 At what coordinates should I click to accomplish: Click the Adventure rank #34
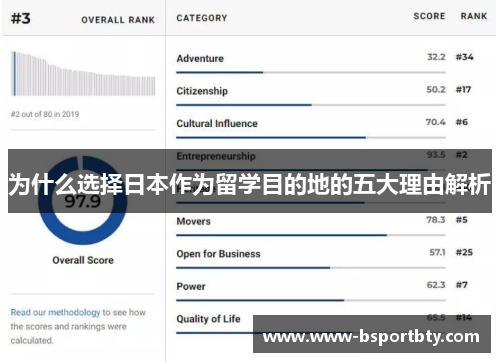pyautogui.click(x=465, y=57)
